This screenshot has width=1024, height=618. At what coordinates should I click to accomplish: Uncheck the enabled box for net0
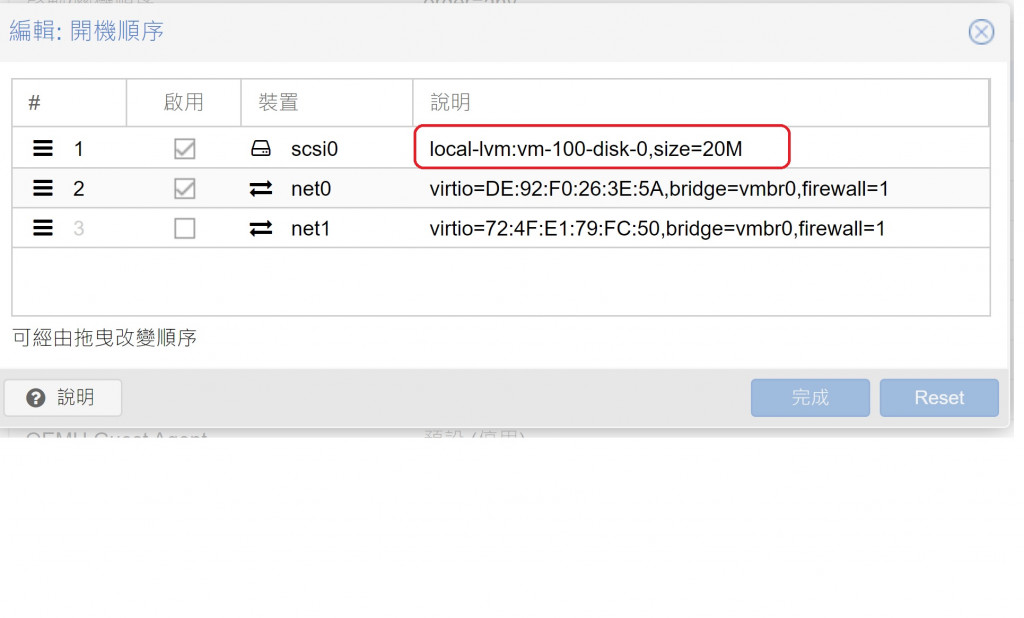click(x=185, y=189)
